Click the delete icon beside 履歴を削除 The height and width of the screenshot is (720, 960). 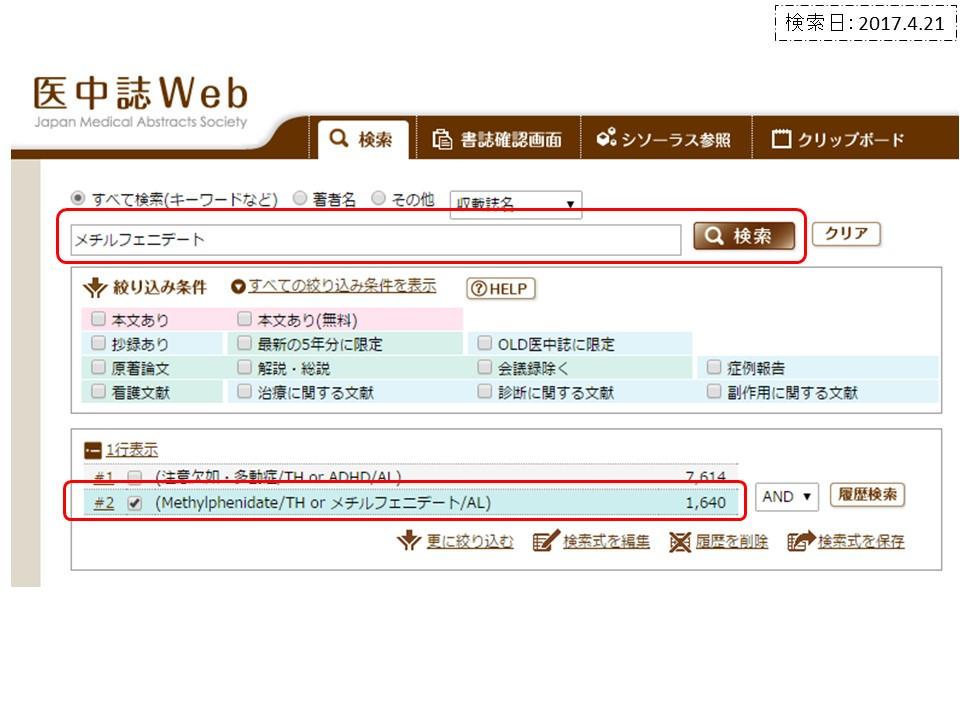pos(680,541)
